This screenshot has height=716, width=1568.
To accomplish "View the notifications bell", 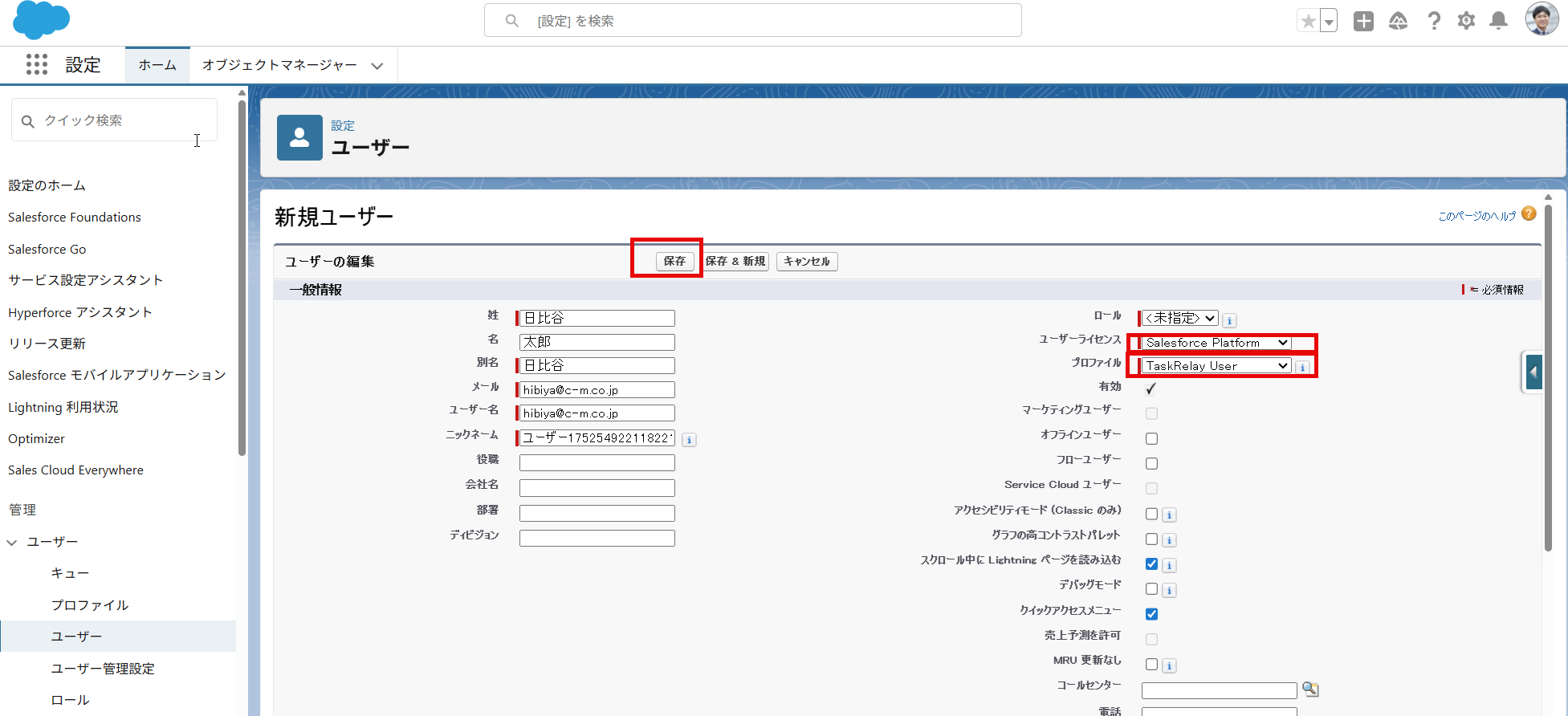I will 1498,21.
